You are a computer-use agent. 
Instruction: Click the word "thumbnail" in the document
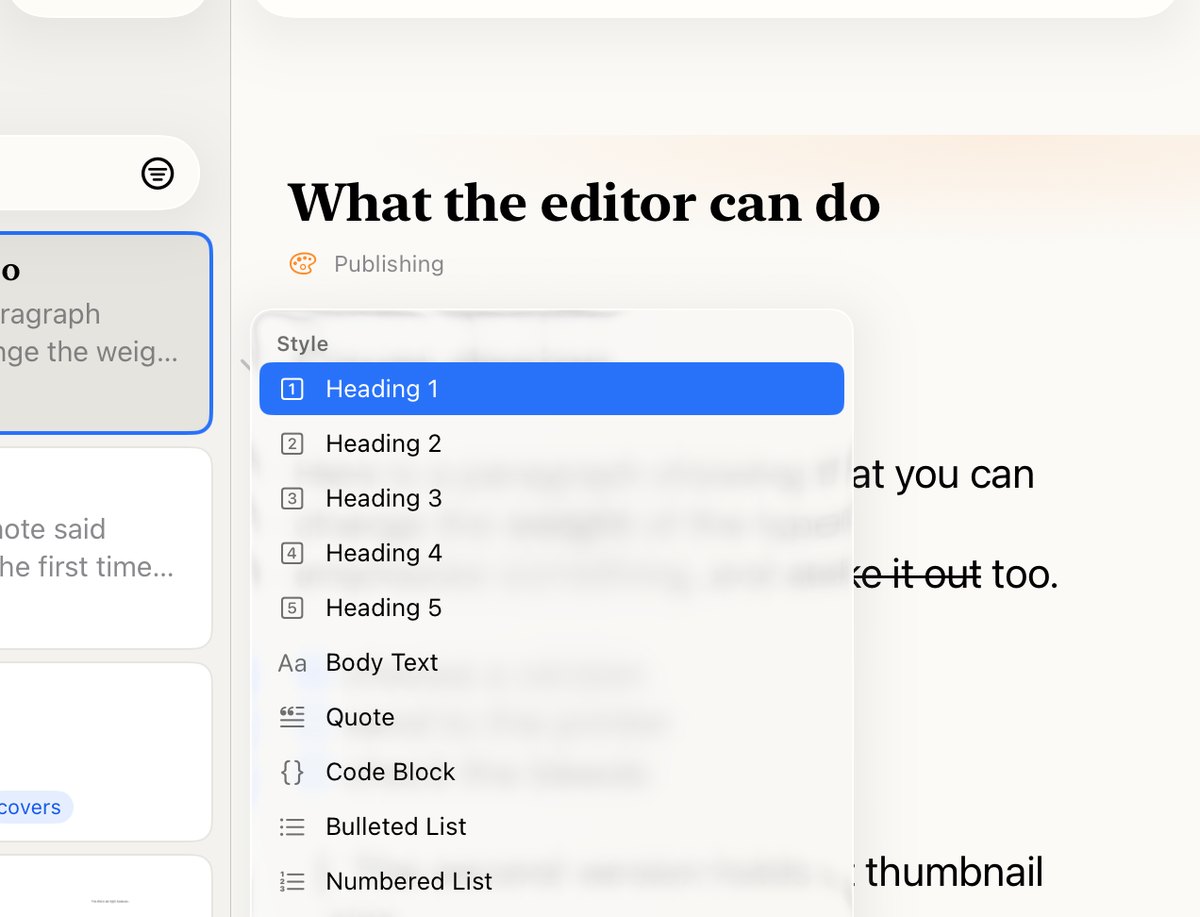click(955, 872)
